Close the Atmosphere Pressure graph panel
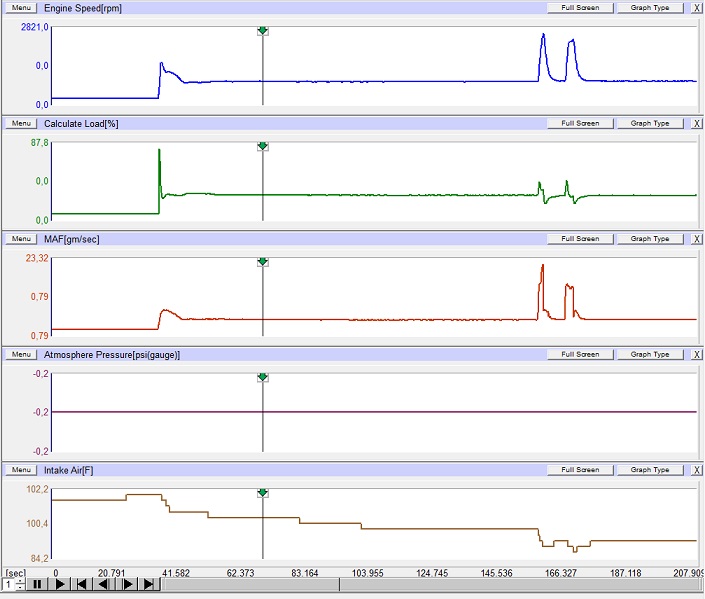 click(696, 354)
